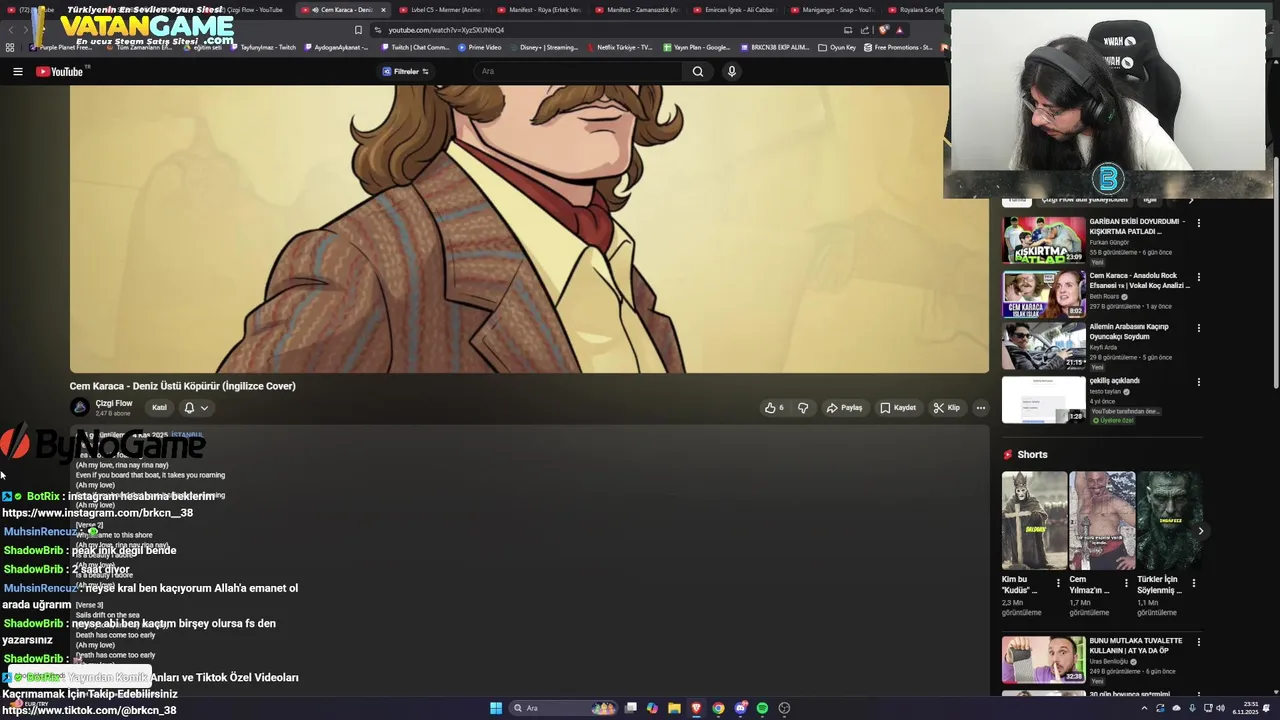This screenshot has height=720, width=1280.
Task: Switch to the Emircan İğrek - Ali Cabbar tab
Action: (734, 10)
